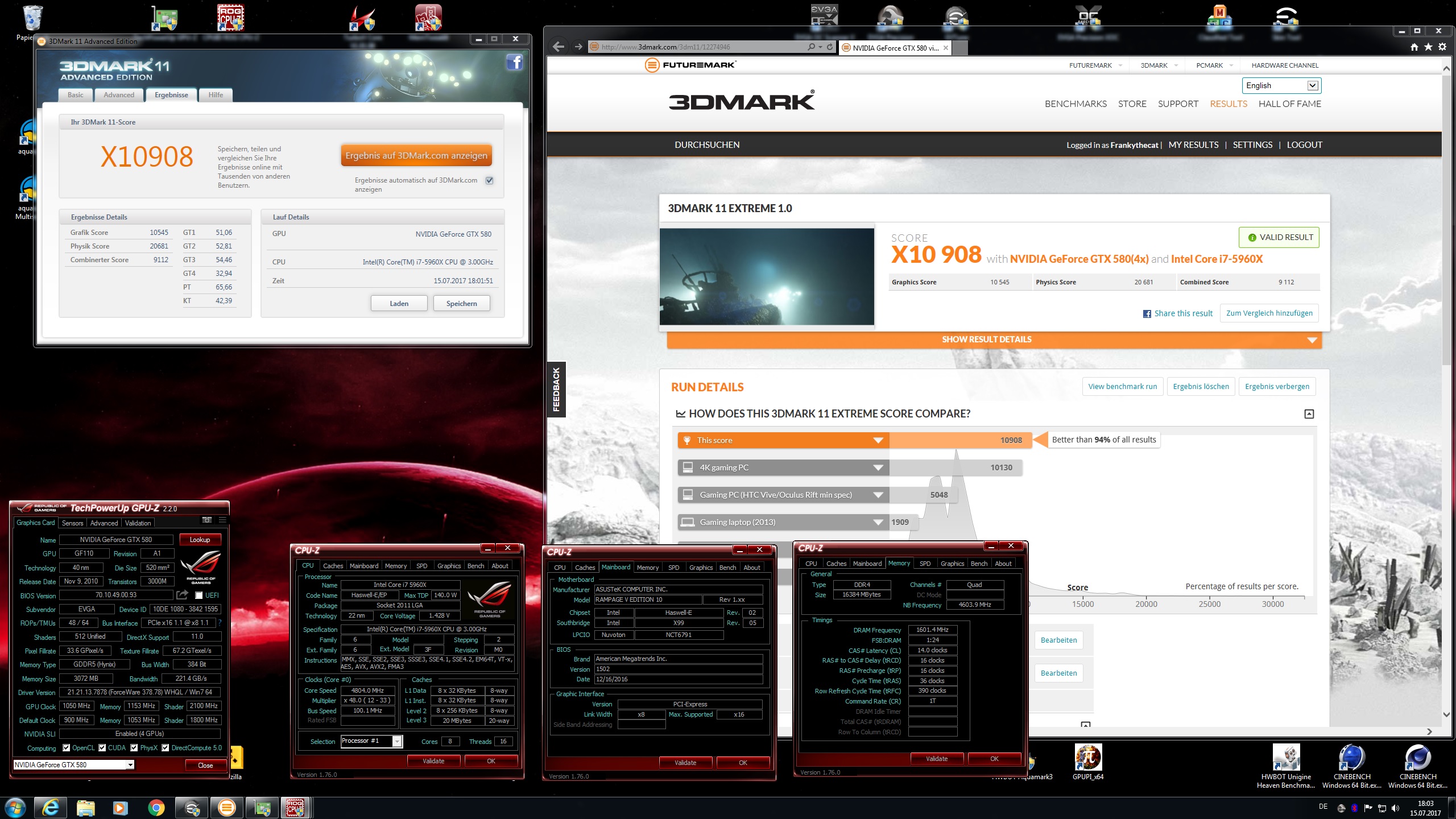Click Zum Vergleich hinzufügen button

point(1269,313)
